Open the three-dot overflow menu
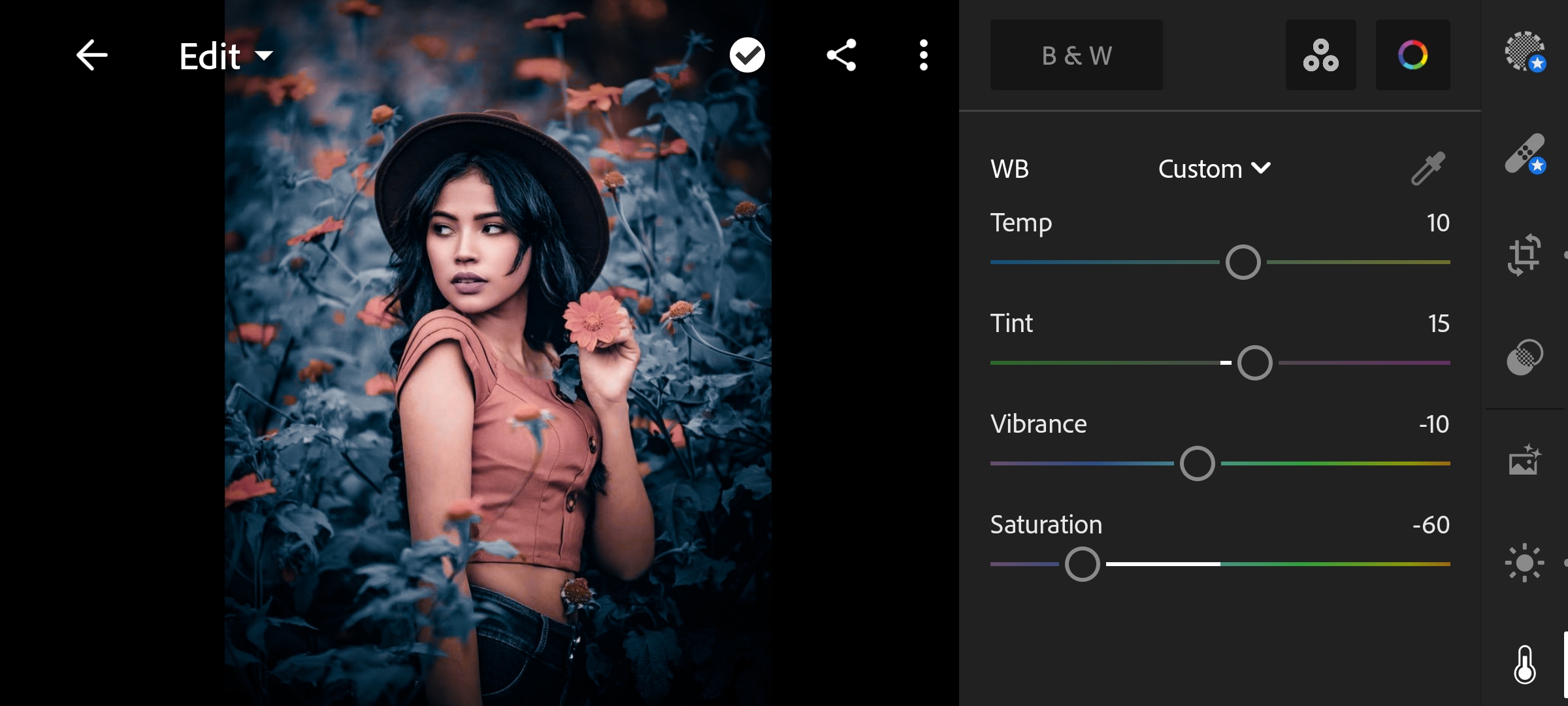The height and width of the screenshot is (706, 1568). click(x=923, y=56)
